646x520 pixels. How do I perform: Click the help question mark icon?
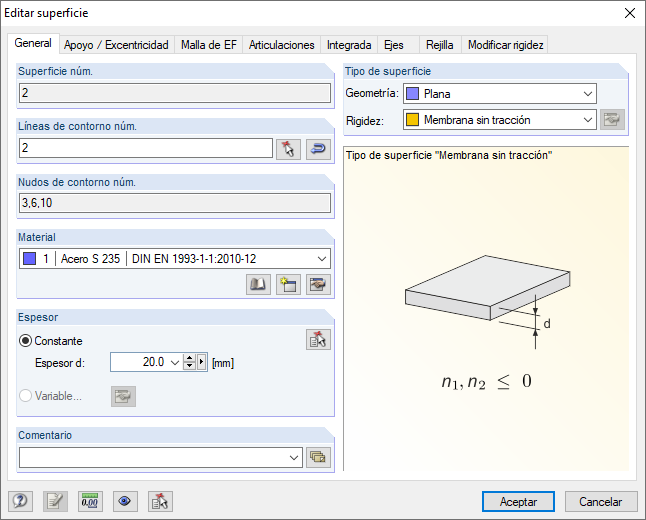pyautogui.click(x=20, y=502)
